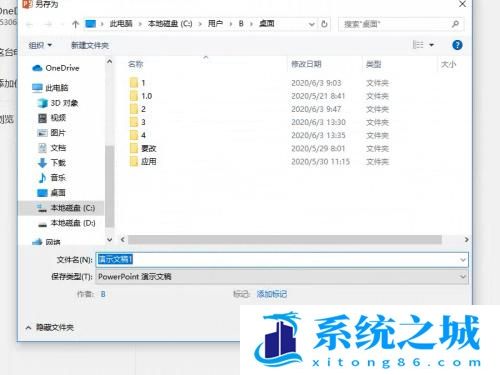Open the 保存类型 PowerPoint 演示文稿 dropdown
Viewport: 500px width, 375px height.
(282, 276)
